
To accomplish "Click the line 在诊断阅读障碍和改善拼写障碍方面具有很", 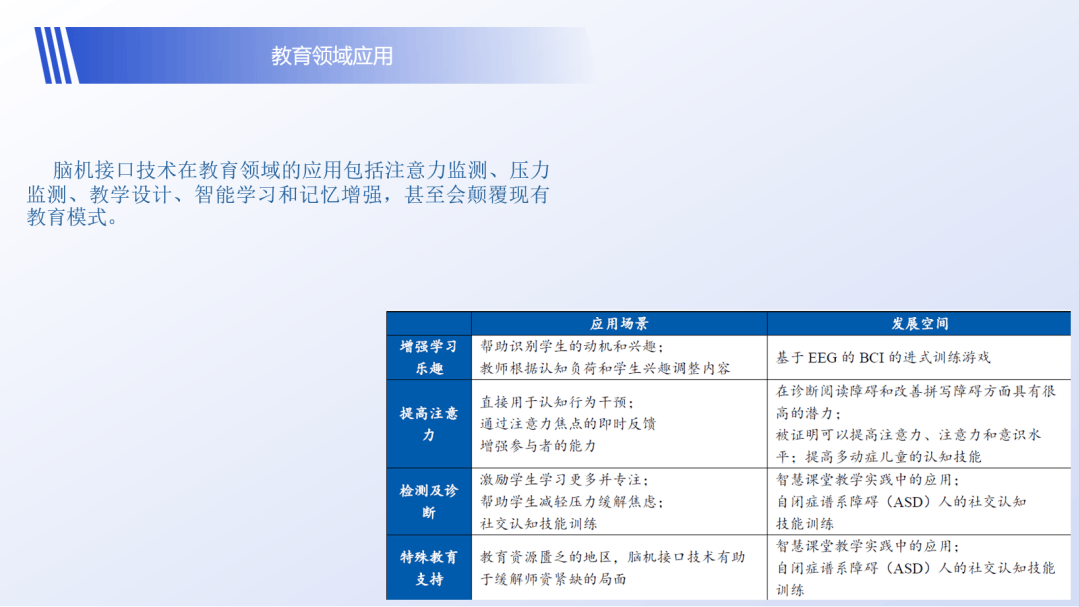I will click(x=915, y=391).
